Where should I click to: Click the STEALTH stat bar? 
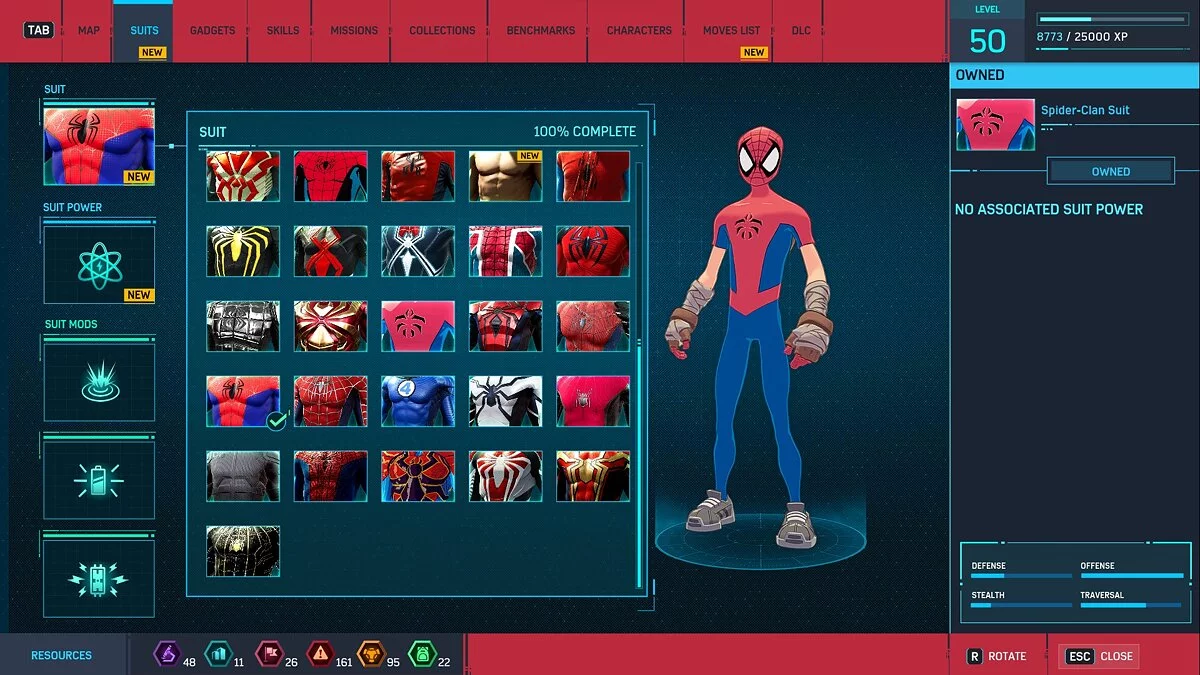1019,606
